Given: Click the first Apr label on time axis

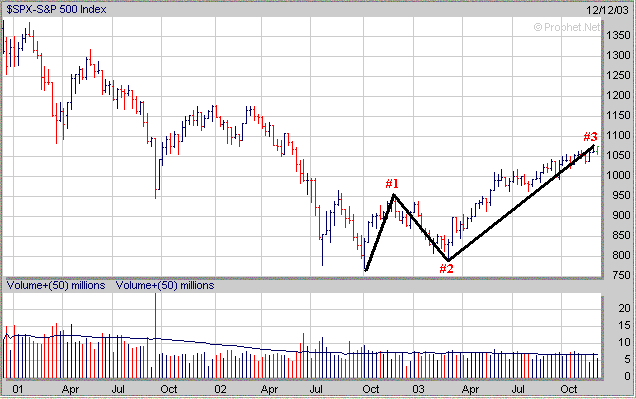Looking at the screenshot, I should click(70, 389).
